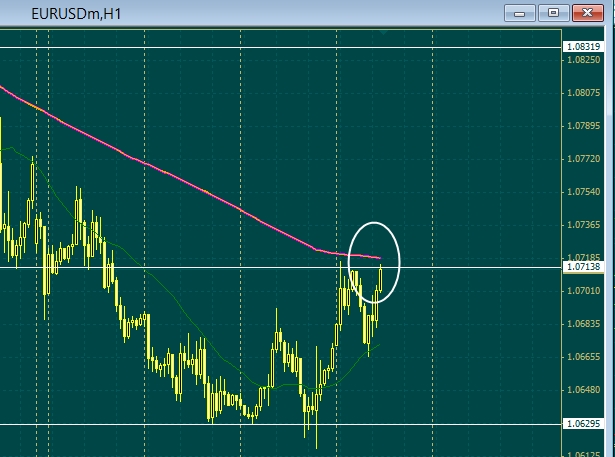Close the EURUSDm,H1 chart window
615x457 pixels.
pos(588,13)
